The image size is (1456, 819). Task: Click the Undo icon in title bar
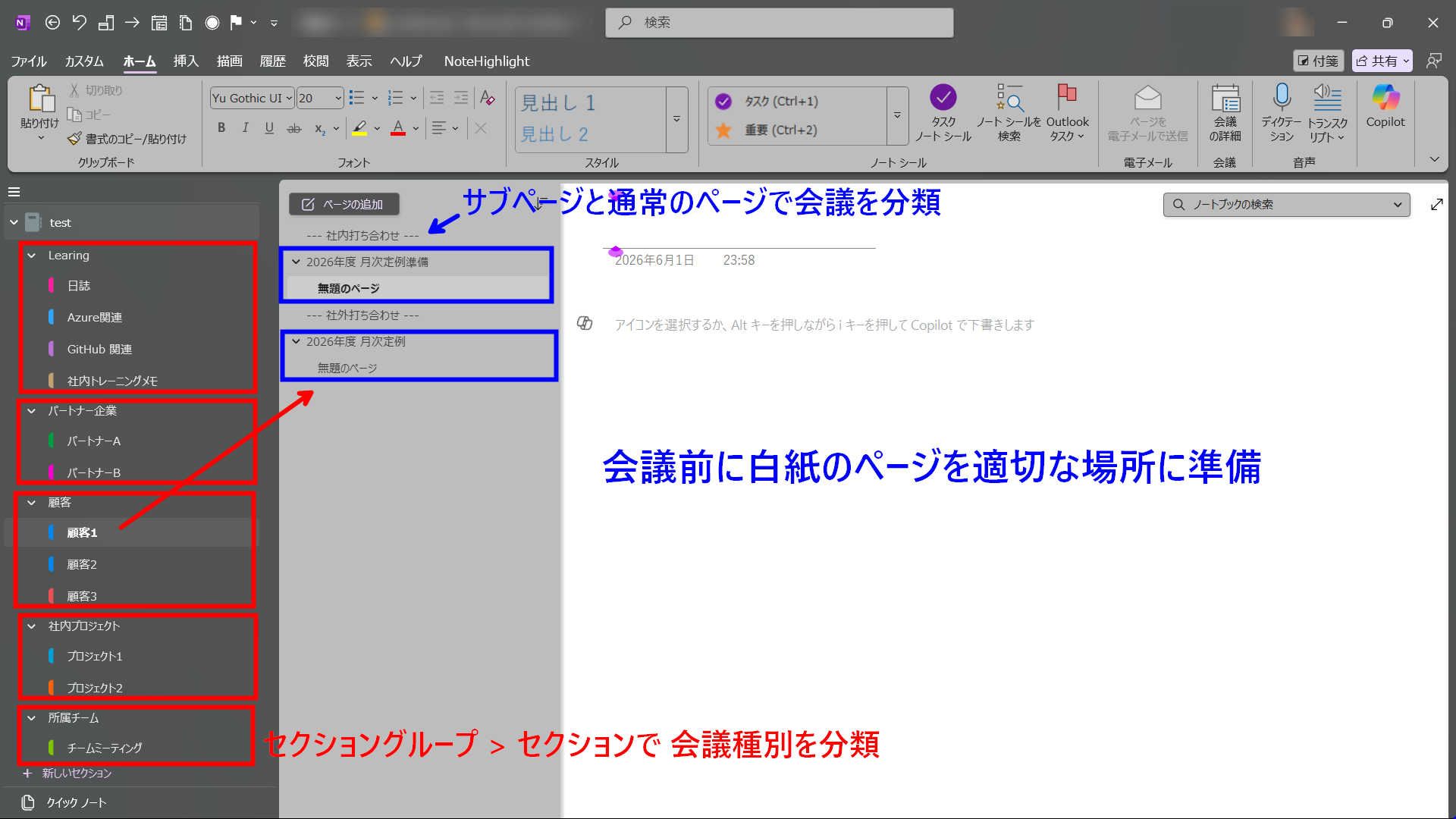tap(80, 23)
